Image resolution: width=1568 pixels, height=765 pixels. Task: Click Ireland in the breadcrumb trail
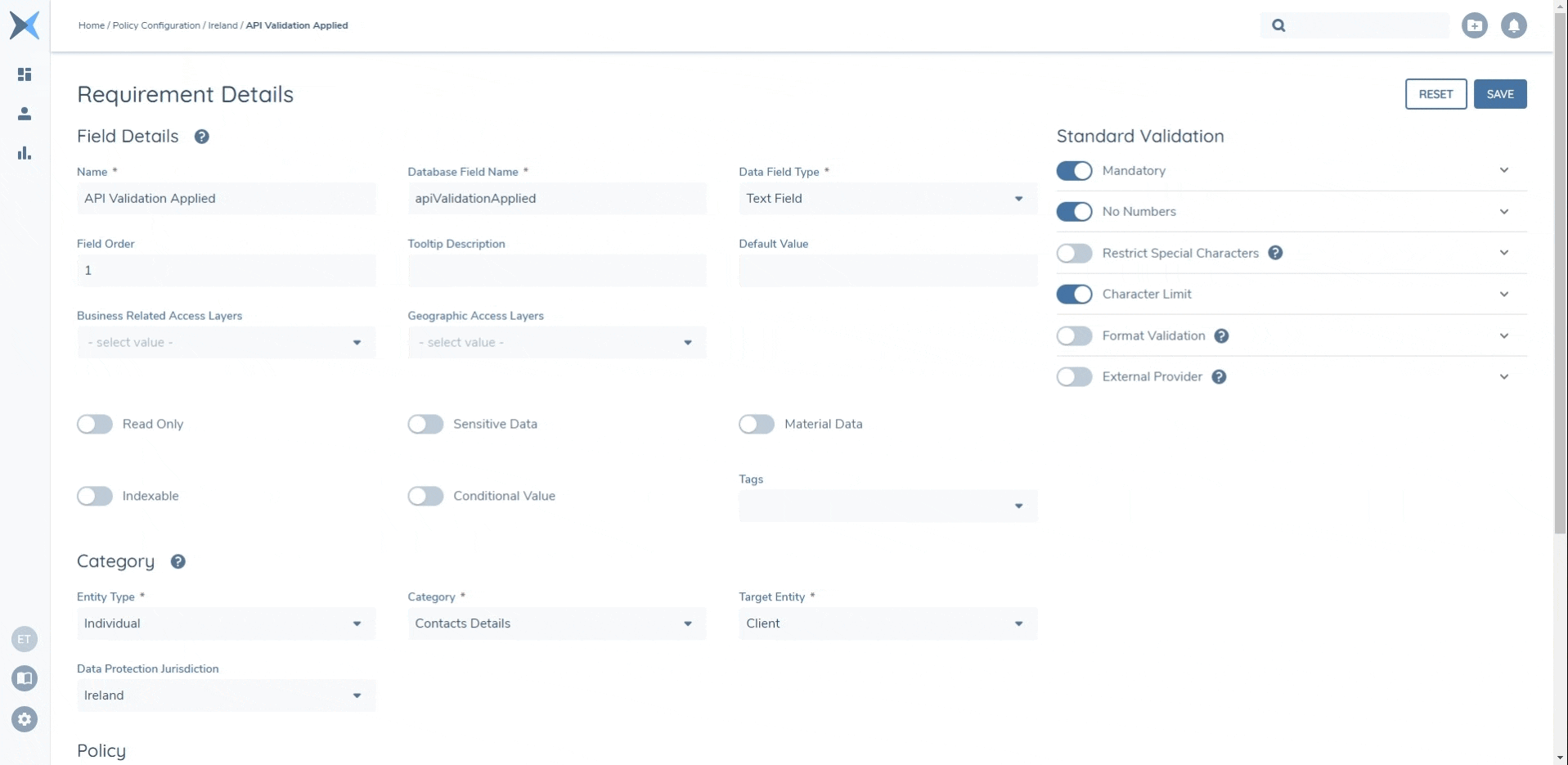(x=222, y=25)
